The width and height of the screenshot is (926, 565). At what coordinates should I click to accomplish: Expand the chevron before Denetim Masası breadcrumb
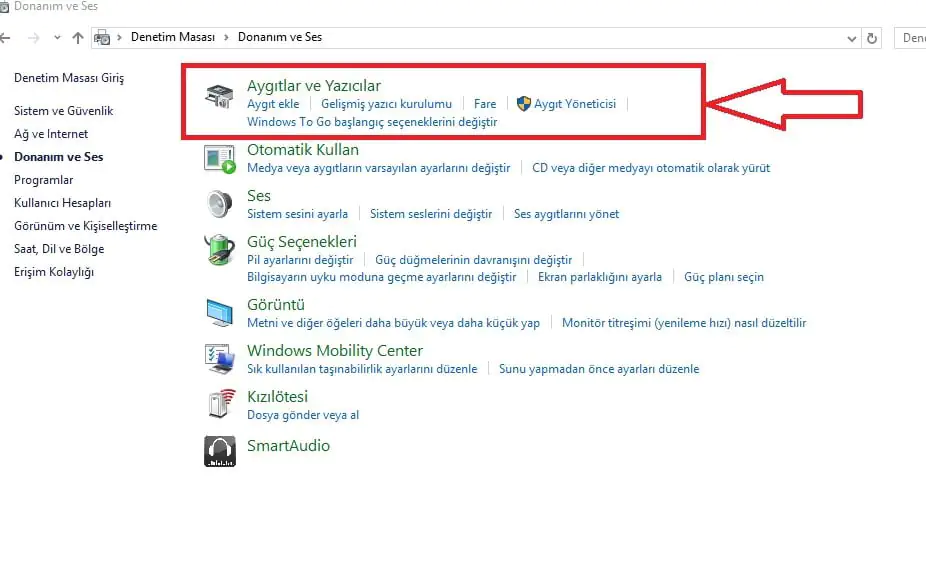pos(119,37)
